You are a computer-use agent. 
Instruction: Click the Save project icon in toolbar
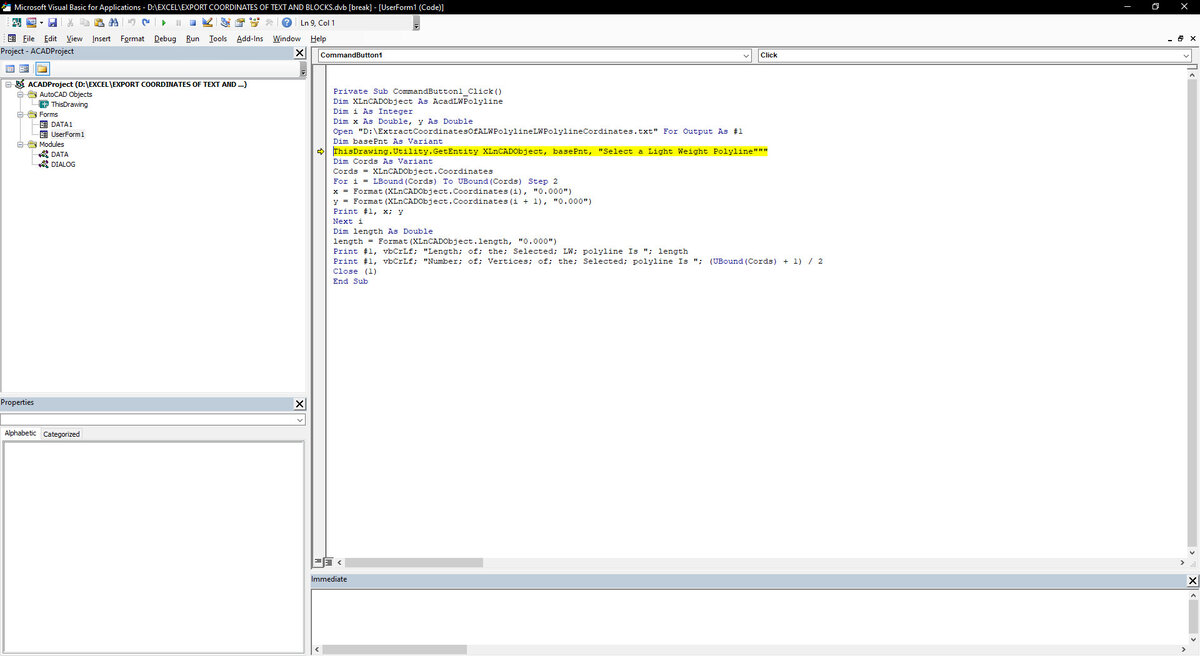click(53, 22)
